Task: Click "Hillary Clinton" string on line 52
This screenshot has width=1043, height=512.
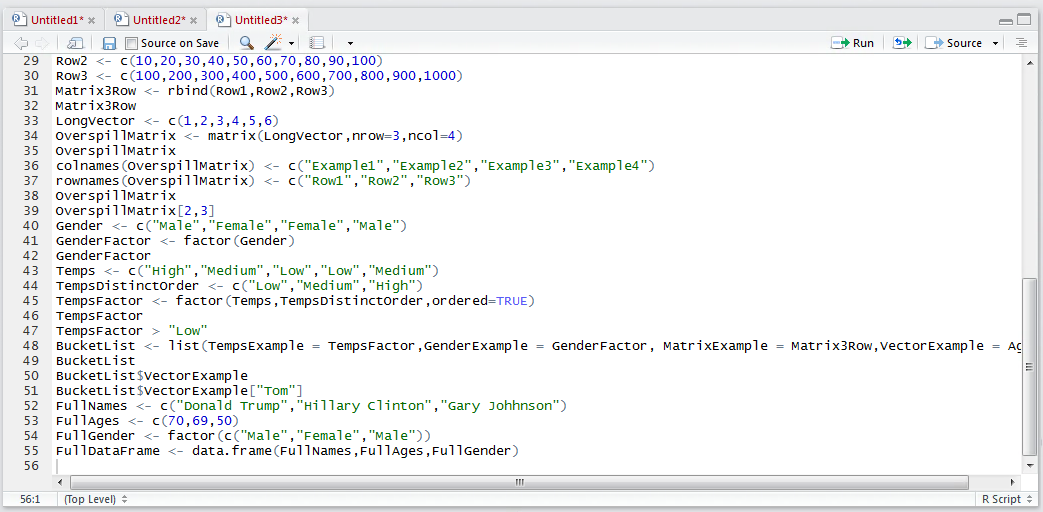Action: [366, 406]
